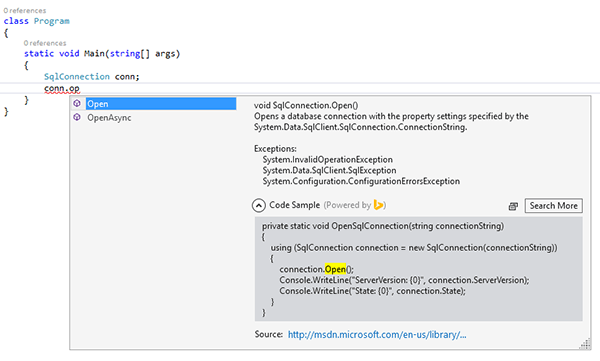Click the 'string[] args' parameter

(x=143, y=54)
